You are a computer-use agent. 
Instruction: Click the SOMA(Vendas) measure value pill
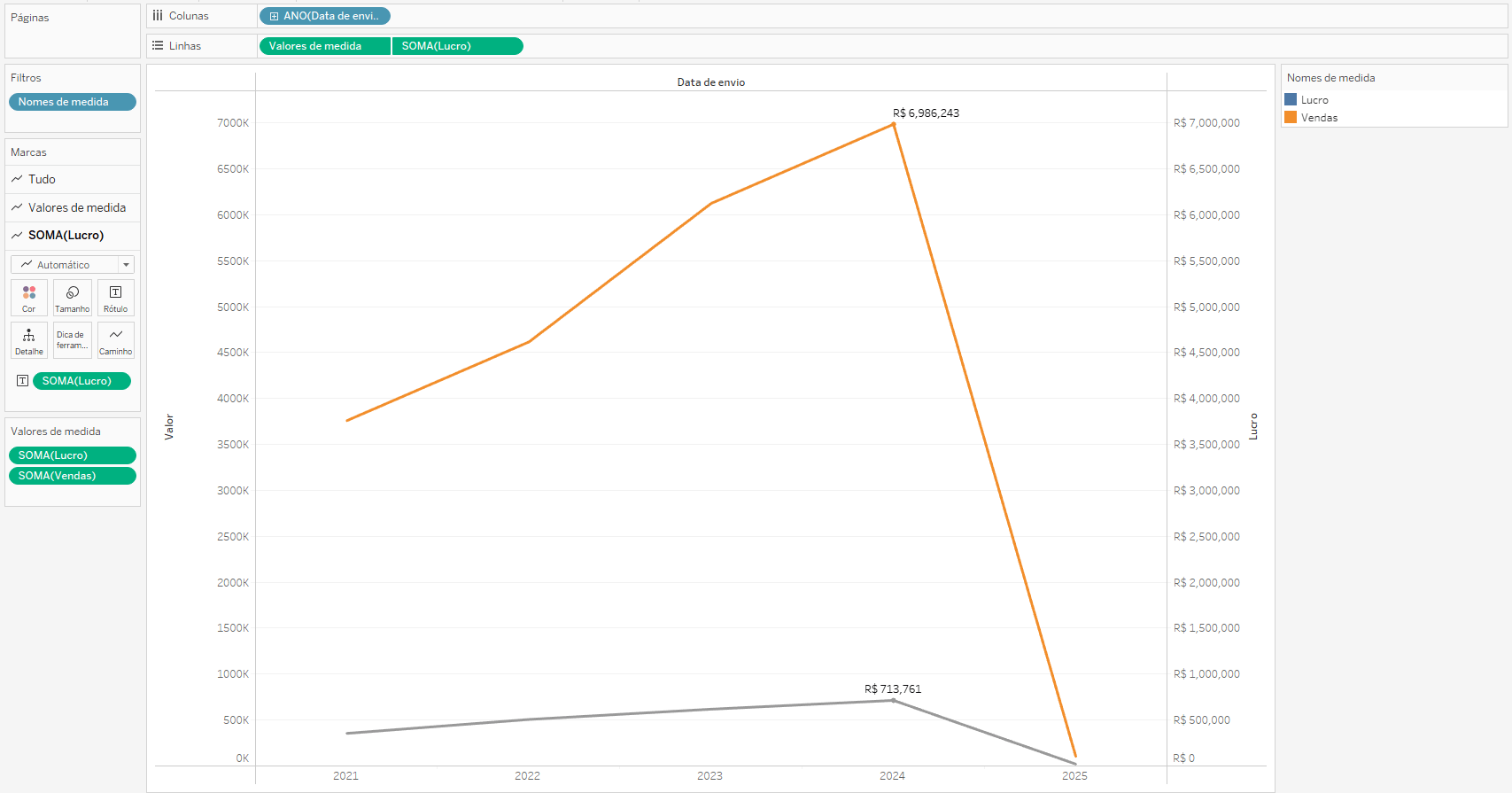click(72, 476)
